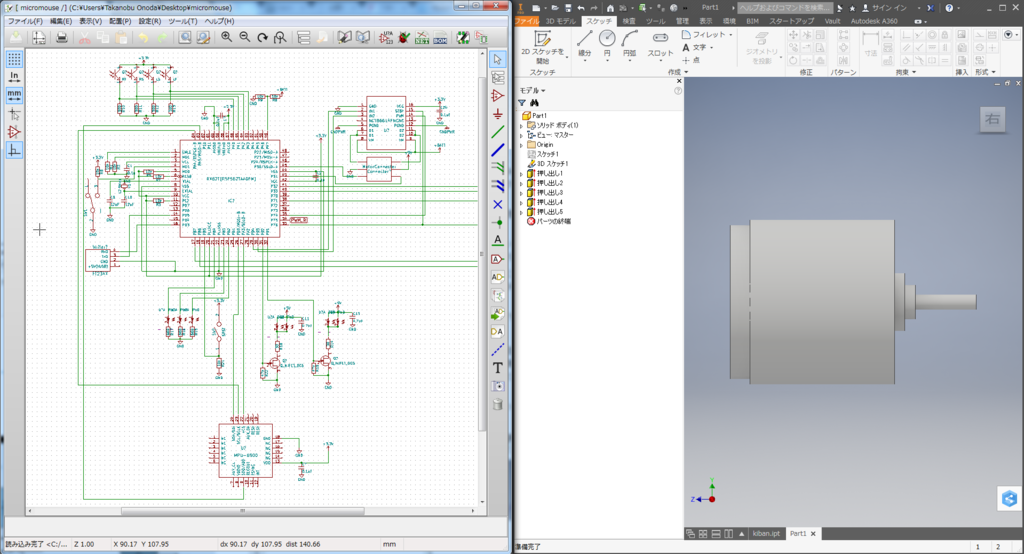Open the モデル browser dropdown

coord(532,90)
